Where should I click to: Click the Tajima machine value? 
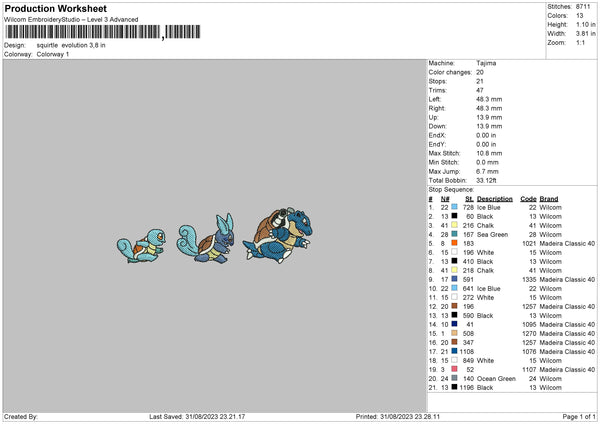[x=486, y=63]
